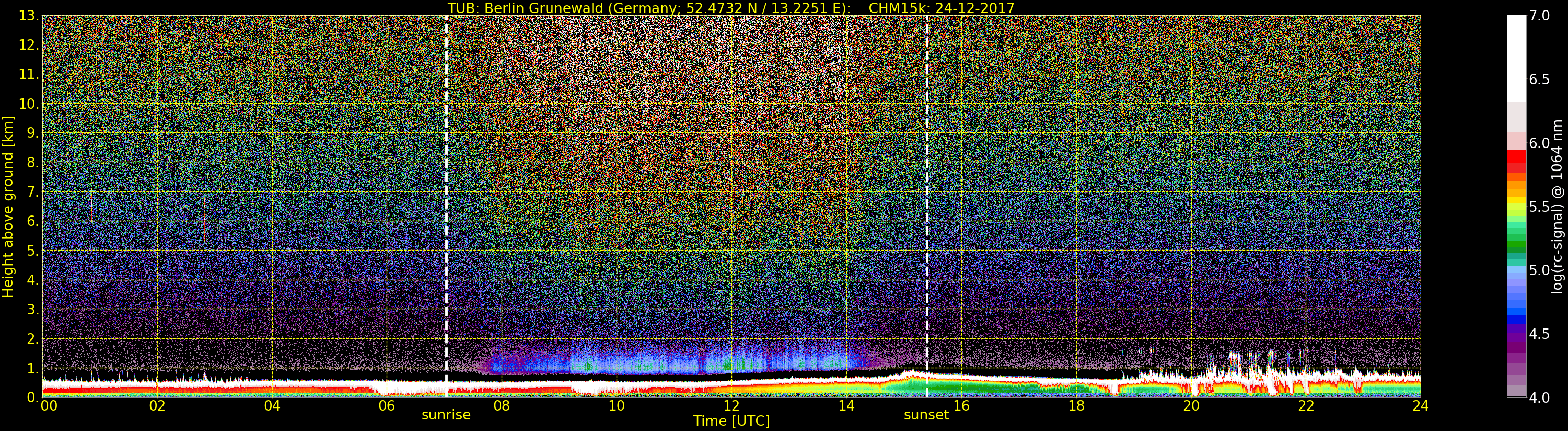Pick the red band in the colorbar
Image resolution: width=1568 pixels, height=431 pixels.
tap(1516, 157)
